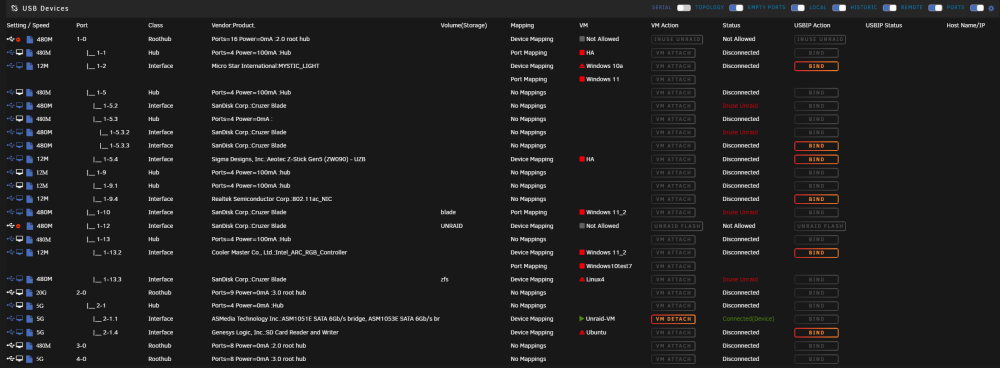Click BIND for the Aeotec Z-Stick Gen5
Image resolution: width=1000 pixels, height=368 pixels.
click(x=816, y=159)
